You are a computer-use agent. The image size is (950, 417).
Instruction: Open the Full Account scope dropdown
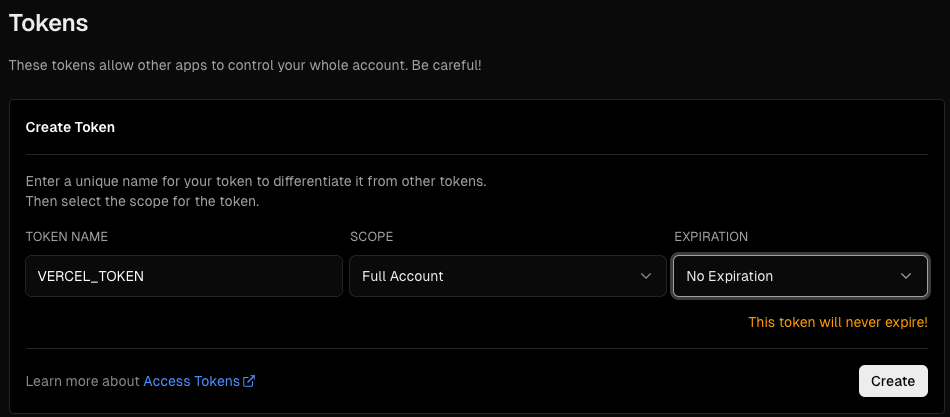pyautogui.click(x=508, y=276)
